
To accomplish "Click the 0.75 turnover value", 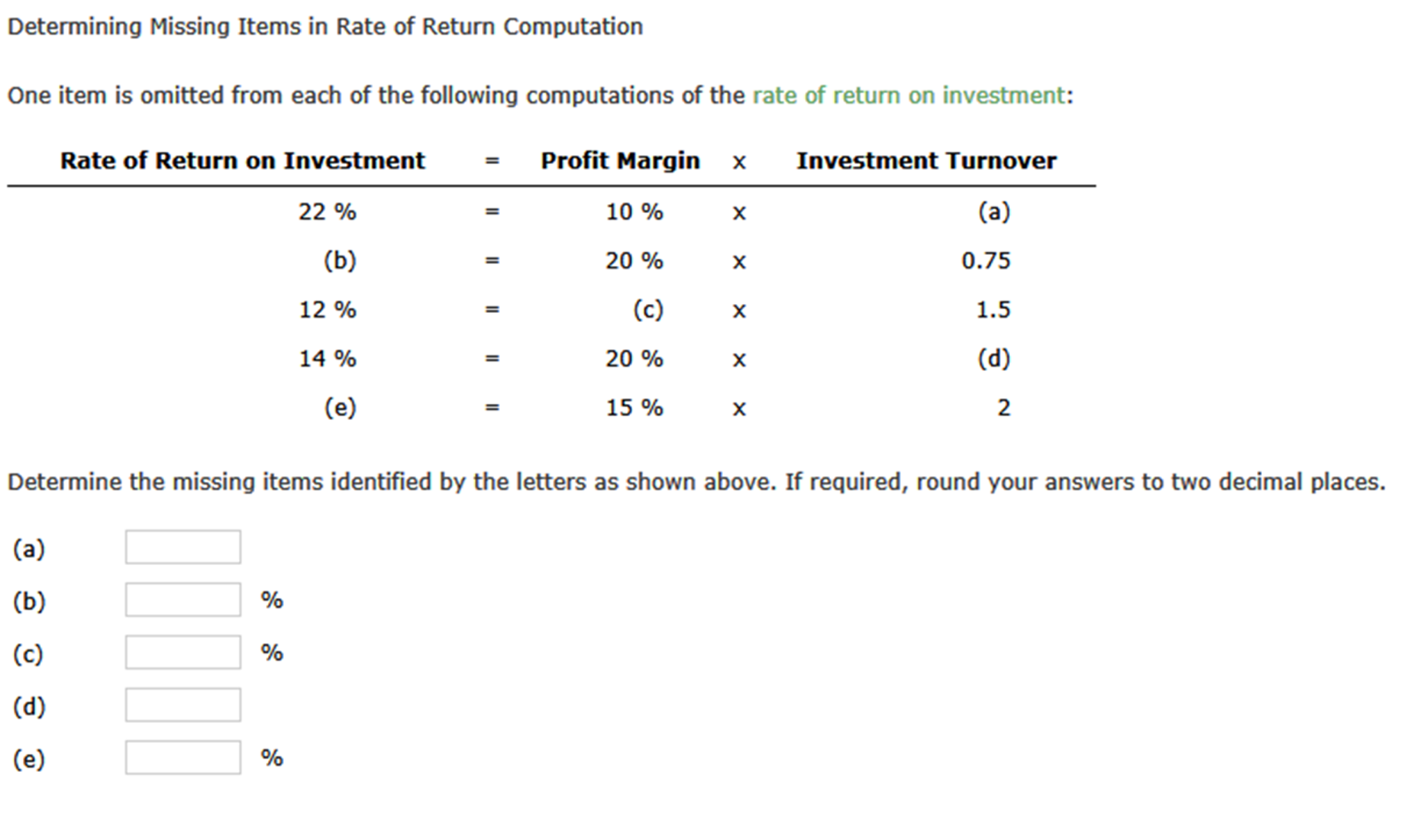I will [x=986, y=260].
